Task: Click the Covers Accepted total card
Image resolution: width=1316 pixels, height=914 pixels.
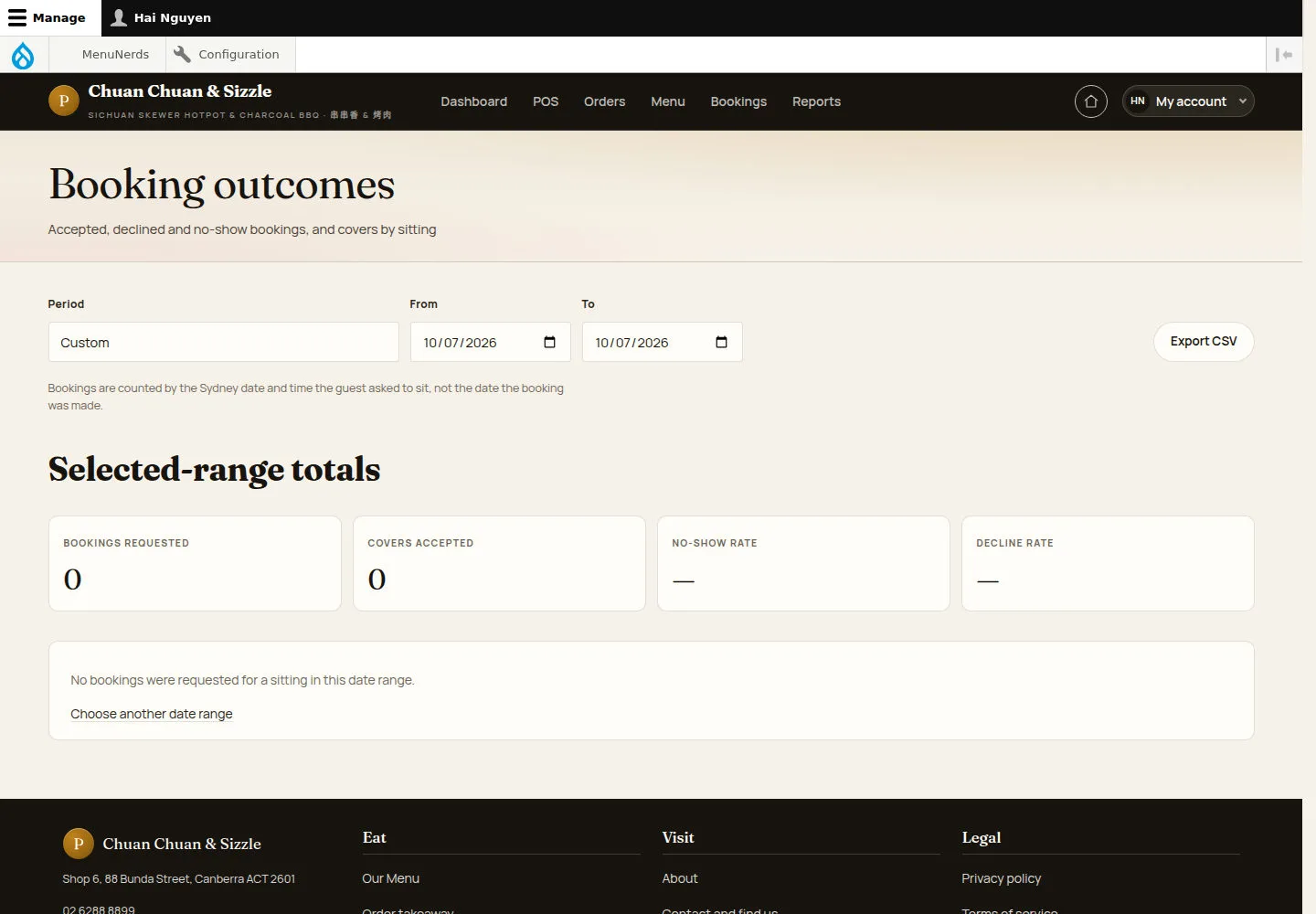Action: click(499, 563)
